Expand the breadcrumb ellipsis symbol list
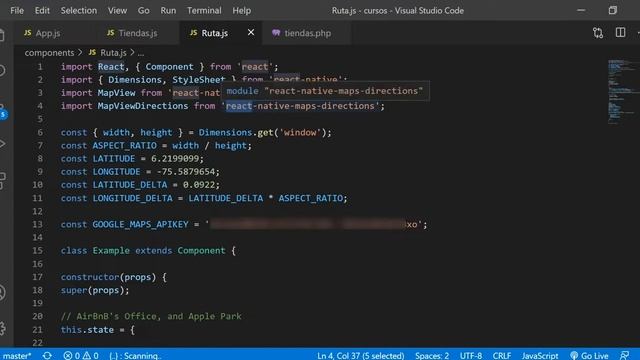 (x=141, y=53)
